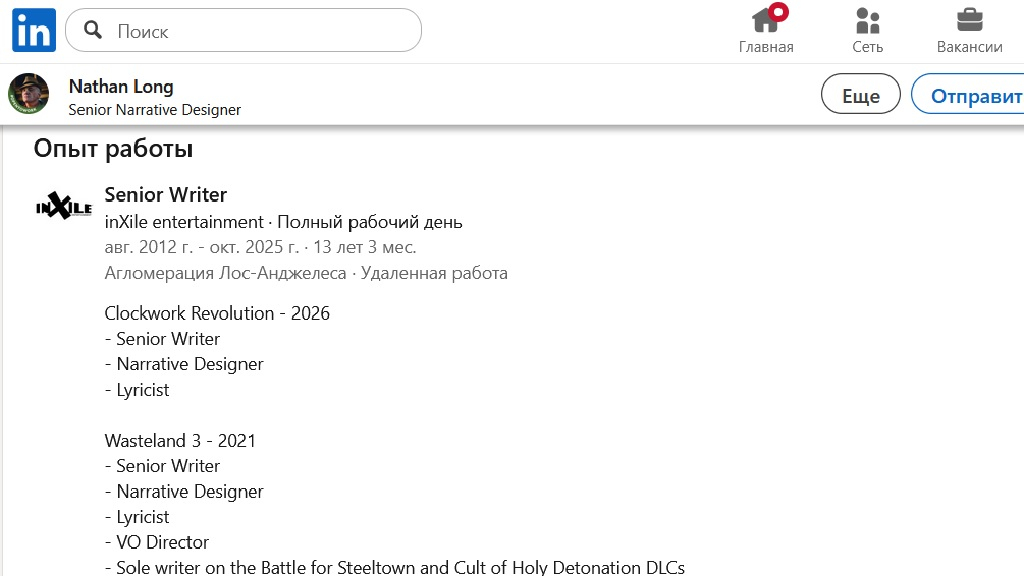Open the Еще more options button
The height and width of the screenshot is (576, 1024).
pos(860,96)
